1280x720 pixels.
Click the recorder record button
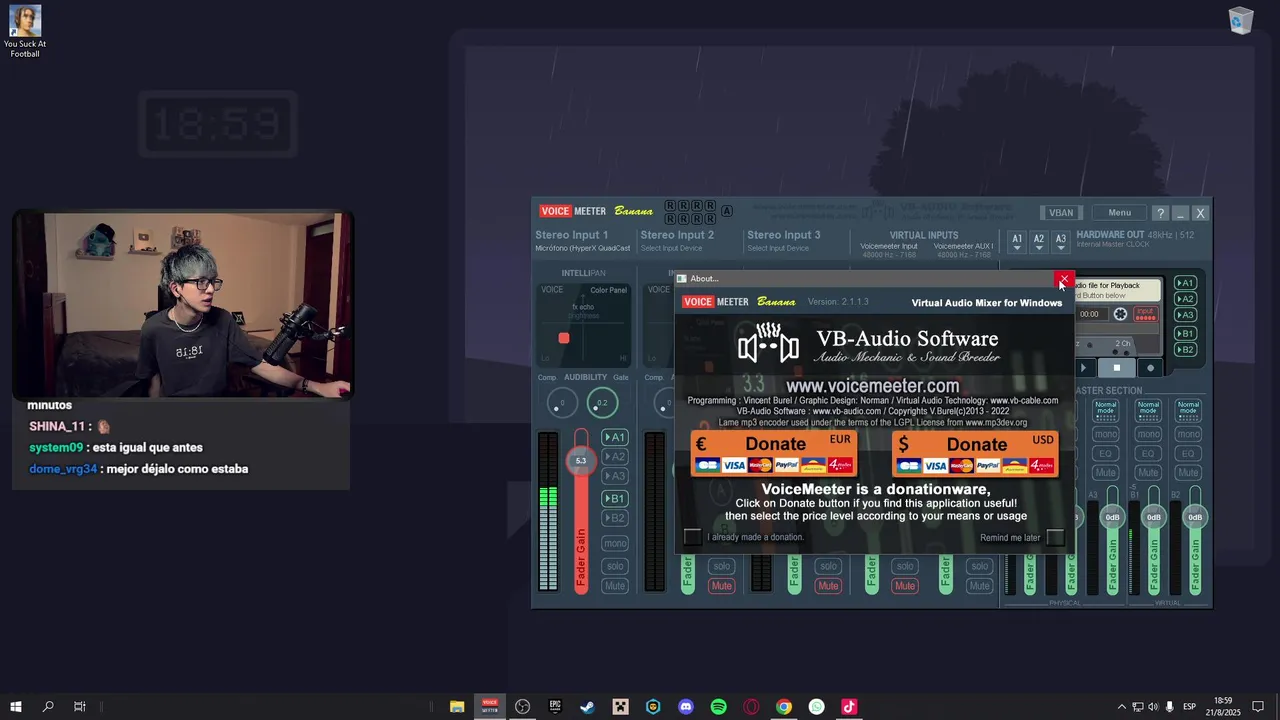(1150, 368)
